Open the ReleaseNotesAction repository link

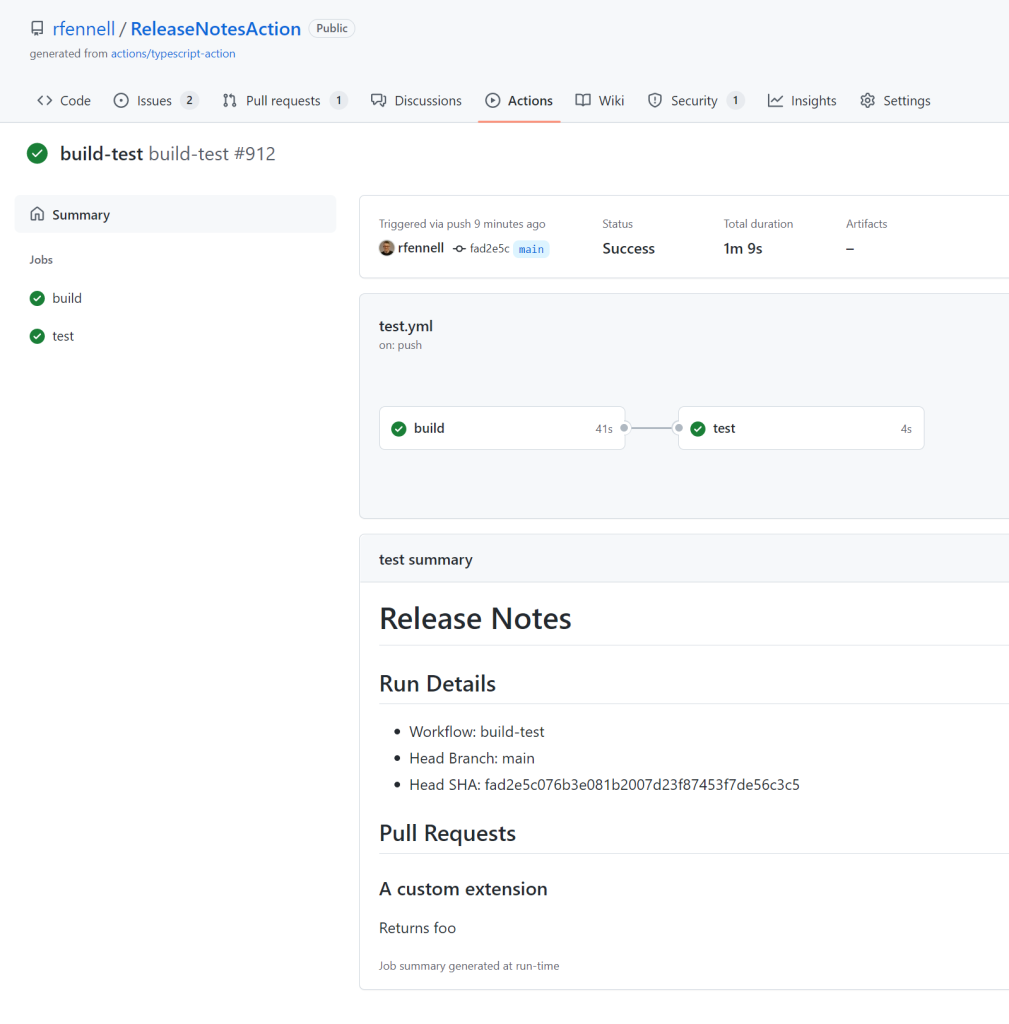[x=216, y=29]
